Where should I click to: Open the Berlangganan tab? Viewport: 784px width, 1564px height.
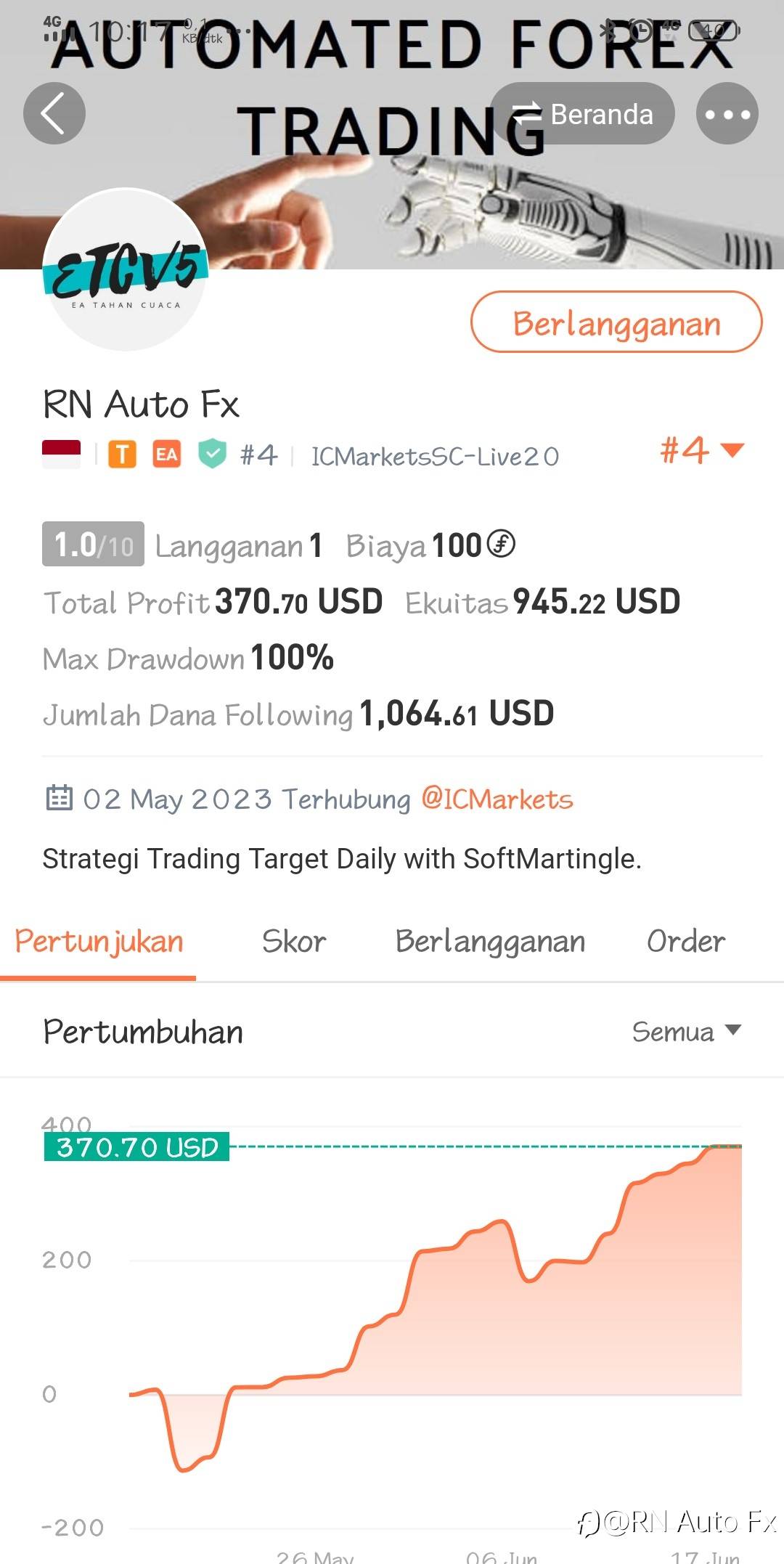tap(490, 942)
